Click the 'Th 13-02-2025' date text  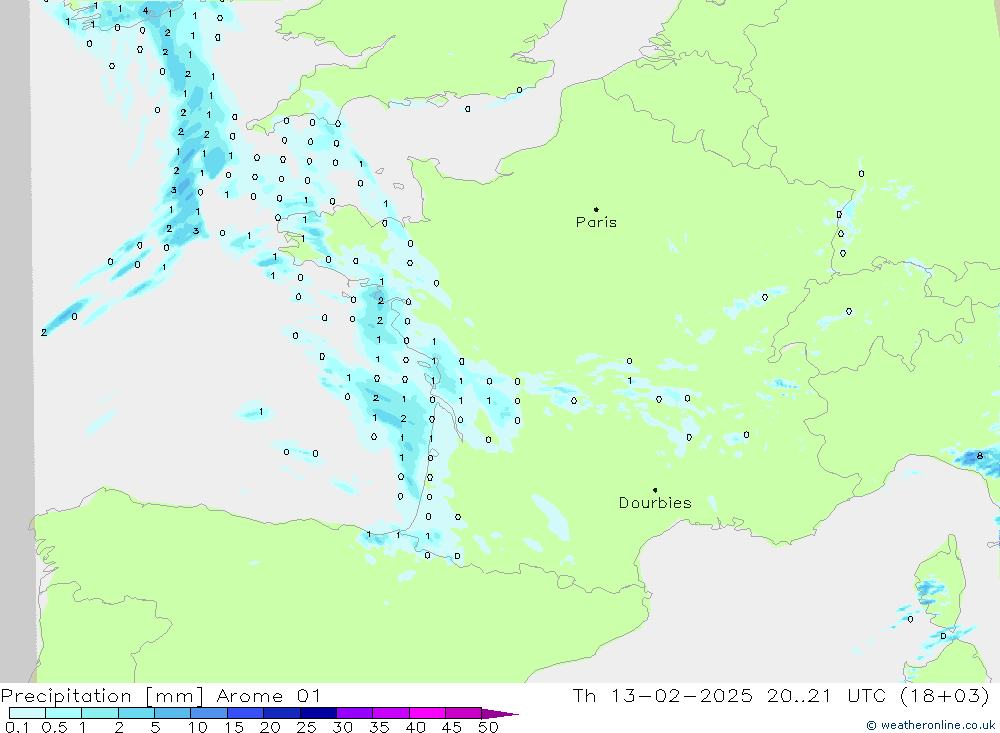pyautogui.click(x=662, y=696)
